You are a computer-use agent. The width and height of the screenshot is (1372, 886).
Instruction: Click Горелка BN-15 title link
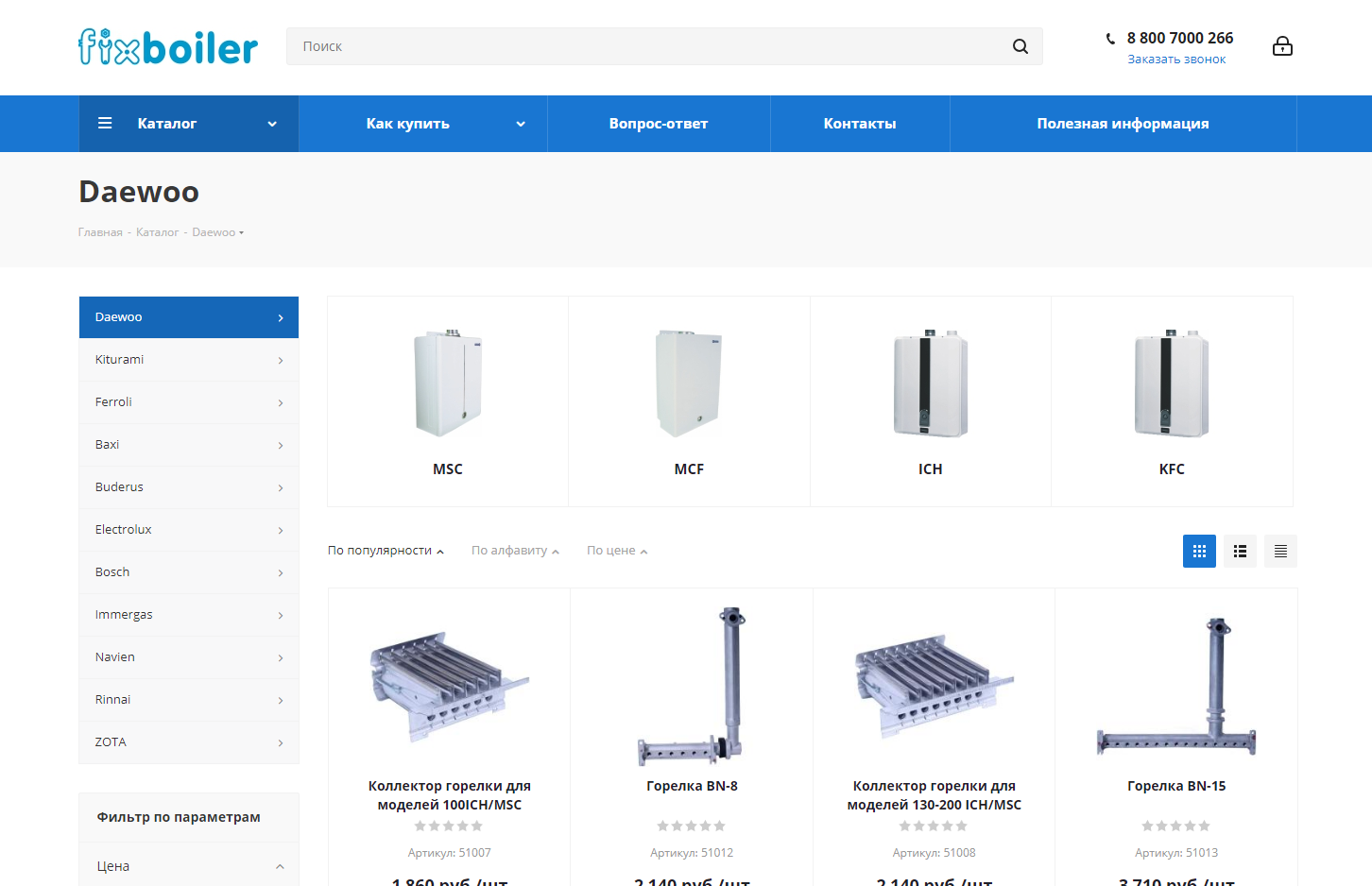1176,786
